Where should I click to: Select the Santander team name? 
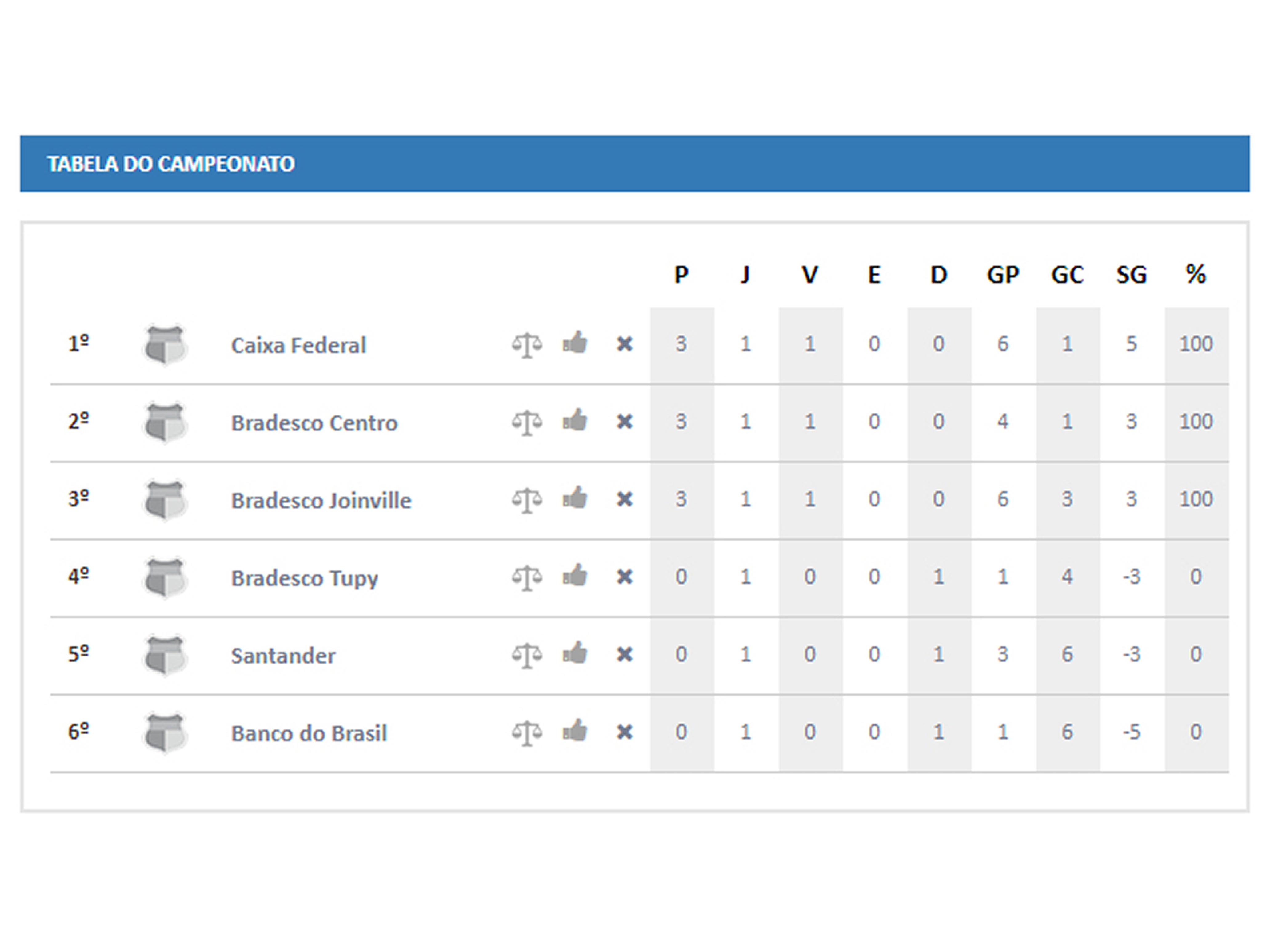283,655
